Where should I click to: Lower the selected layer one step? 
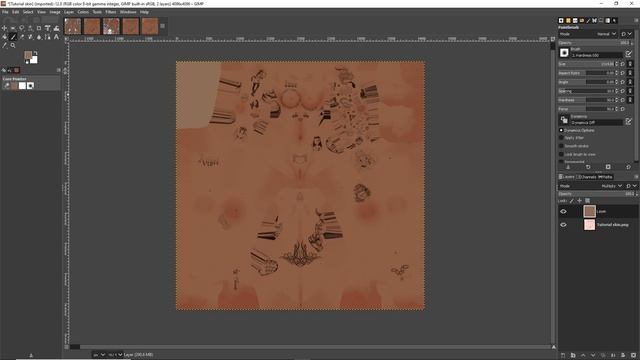point(593,356)
